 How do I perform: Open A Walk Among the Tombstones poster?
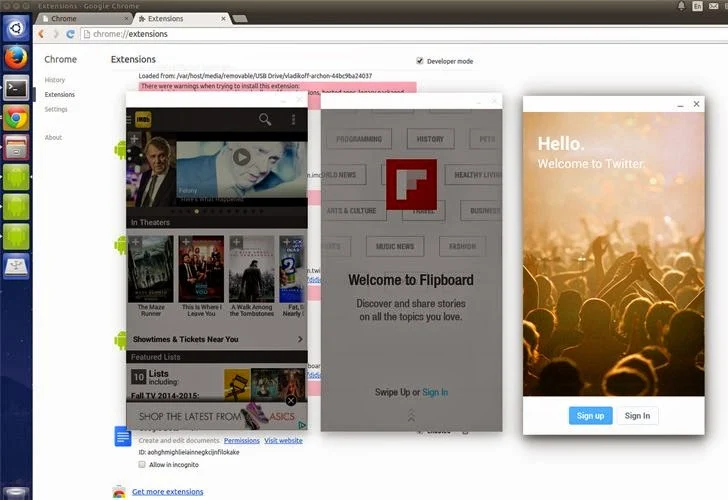click(252, 269)
